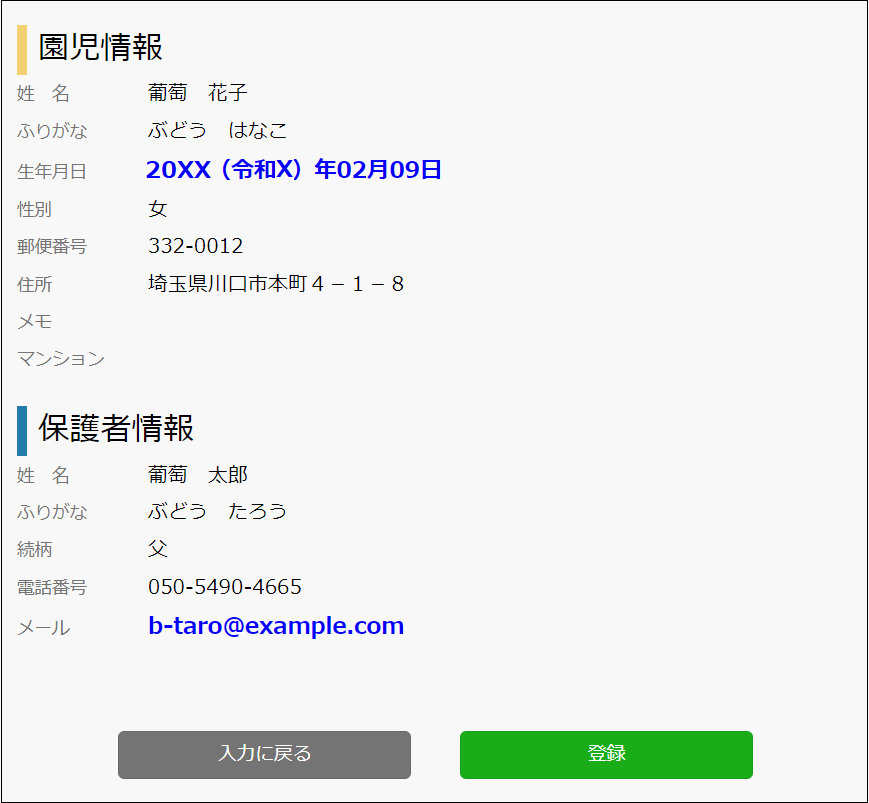The image size is (869, 803).
Task: Click the blue bar beside 保護者情報
Action: tap(22, 431)
